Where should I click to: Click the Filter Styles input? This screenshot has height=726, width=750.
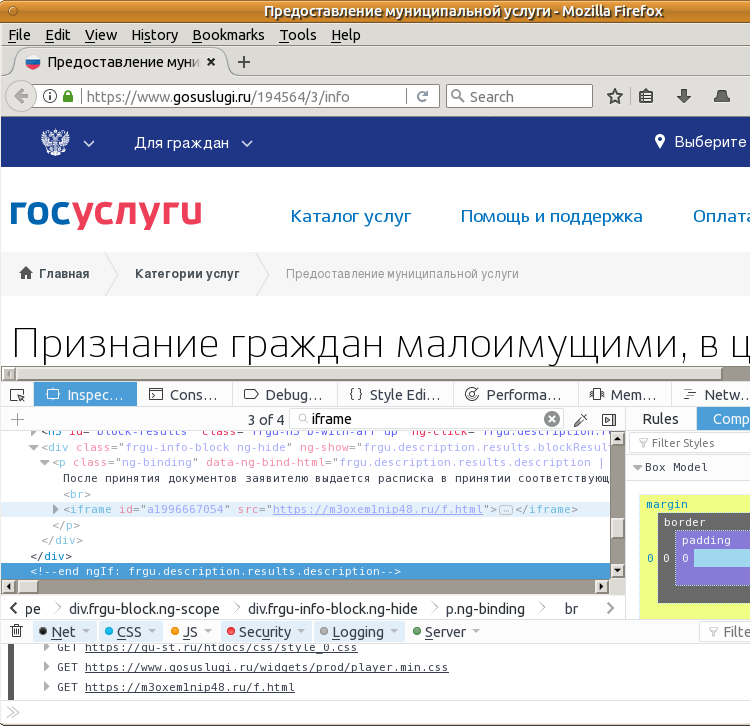pyautogui.click(x=691, y=443)
